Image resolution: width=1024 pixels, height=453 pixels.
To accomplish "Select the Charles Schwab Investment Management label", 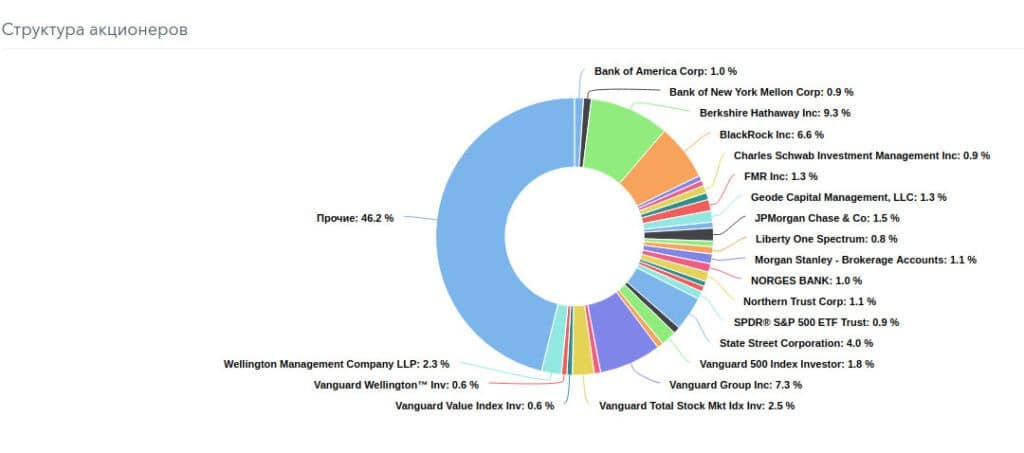I will [861, 155].
